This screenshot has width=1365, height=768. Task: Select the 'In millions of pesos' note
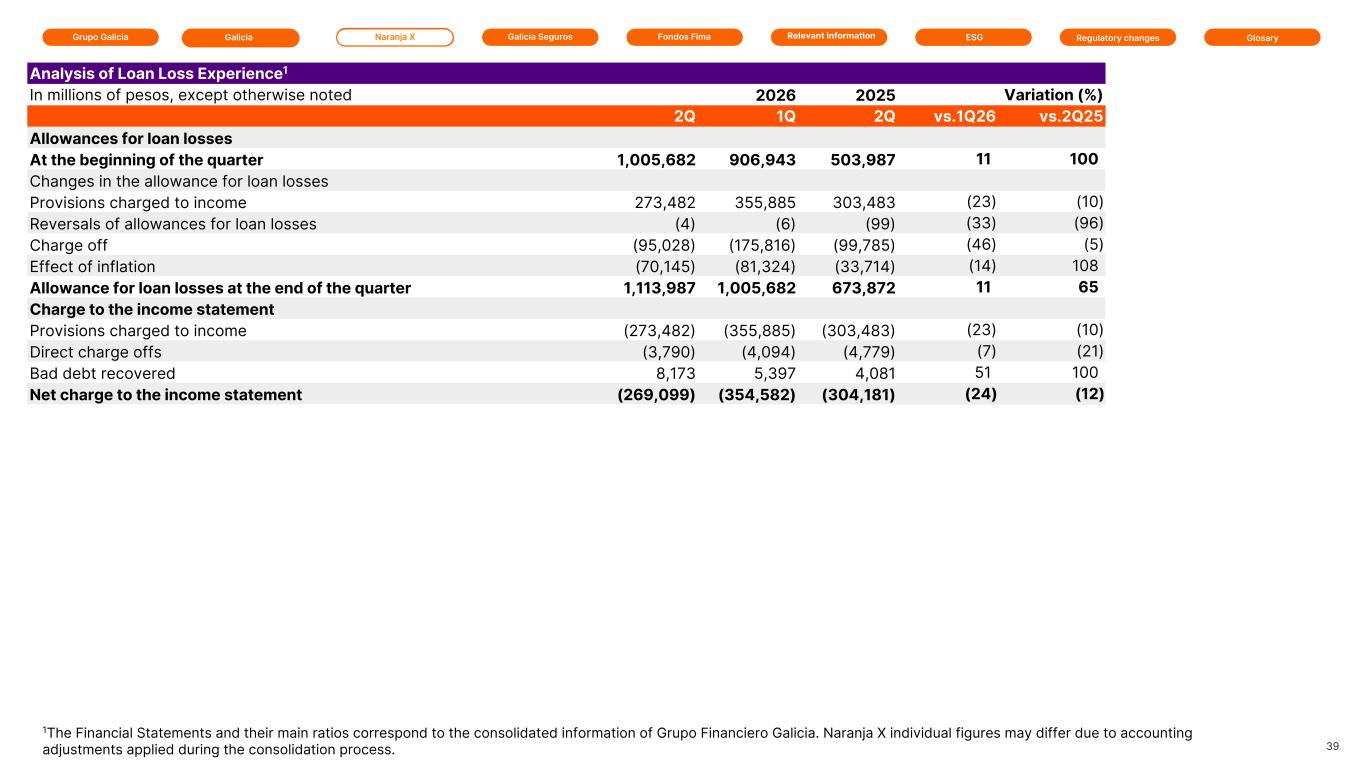(191, 95)
